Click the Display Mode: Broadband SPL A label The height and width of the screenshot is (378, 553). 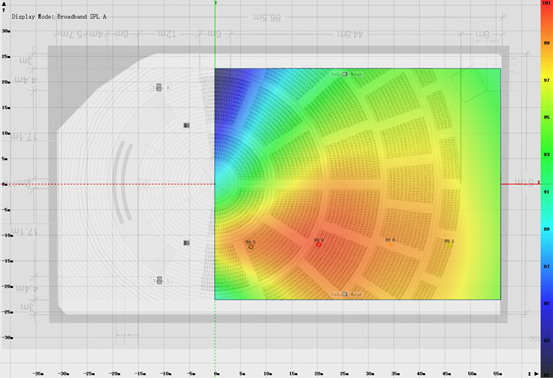[x=59, y=17]
